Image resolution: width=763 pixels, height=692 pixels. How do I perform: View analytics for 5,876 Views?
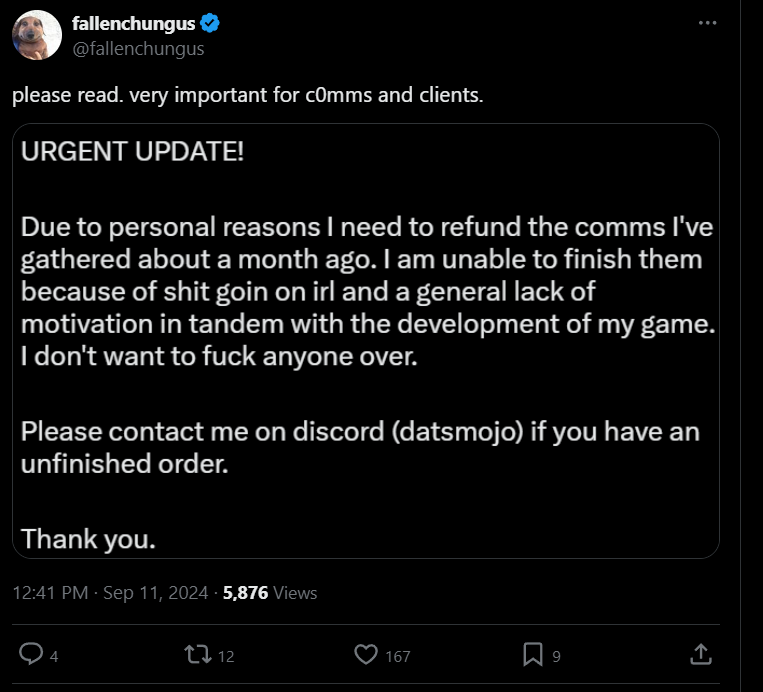click(270, 592)
